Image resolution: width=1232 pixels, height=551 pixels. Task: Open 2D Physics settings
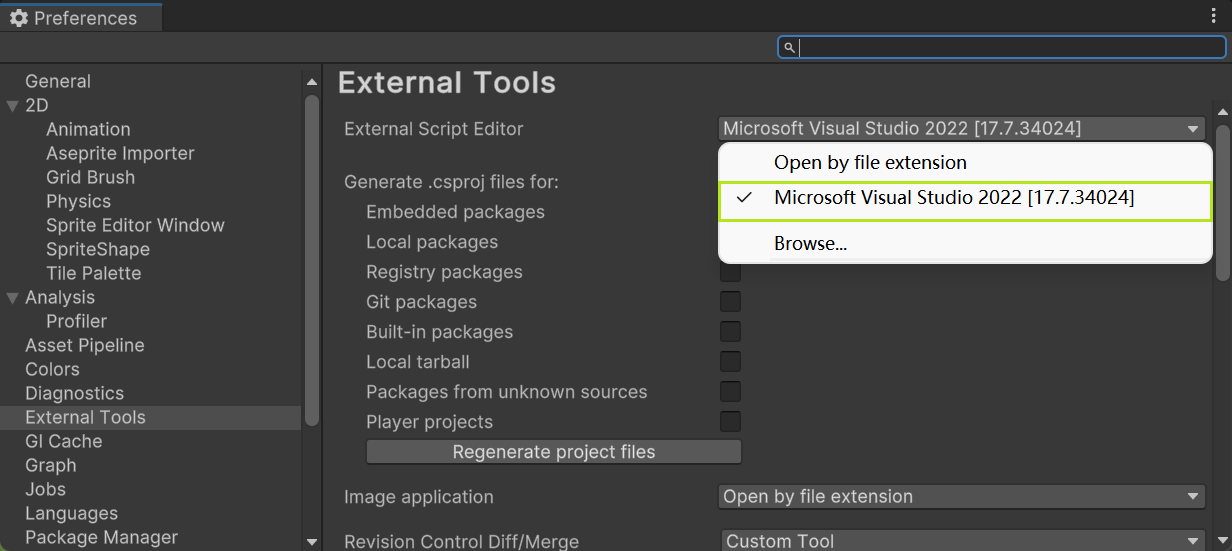click(78, 201)
